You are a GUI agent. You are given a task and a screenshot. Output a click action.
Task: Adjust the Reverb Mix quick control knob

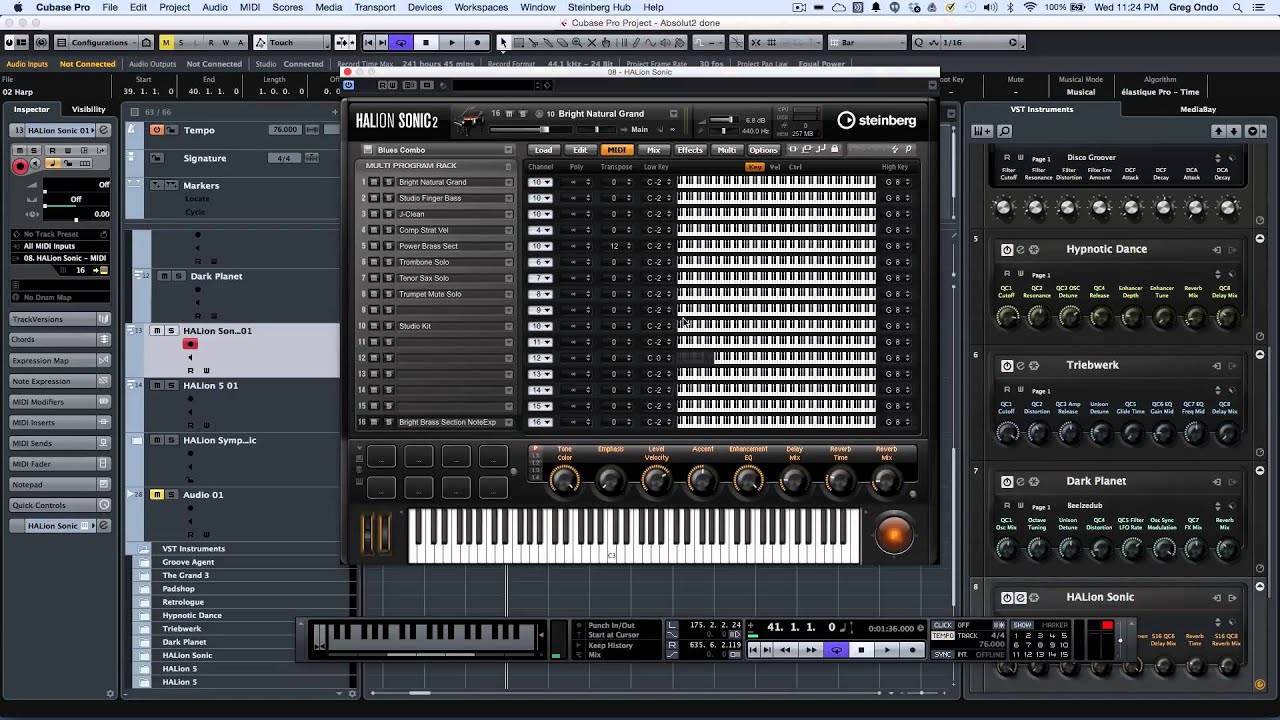(x=885, y=481)
